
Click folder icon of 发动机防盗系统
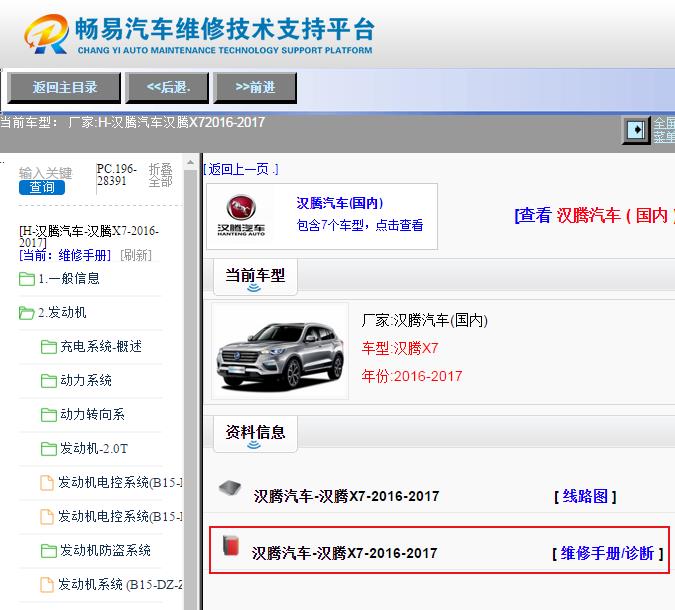click(x=49, y=551)
